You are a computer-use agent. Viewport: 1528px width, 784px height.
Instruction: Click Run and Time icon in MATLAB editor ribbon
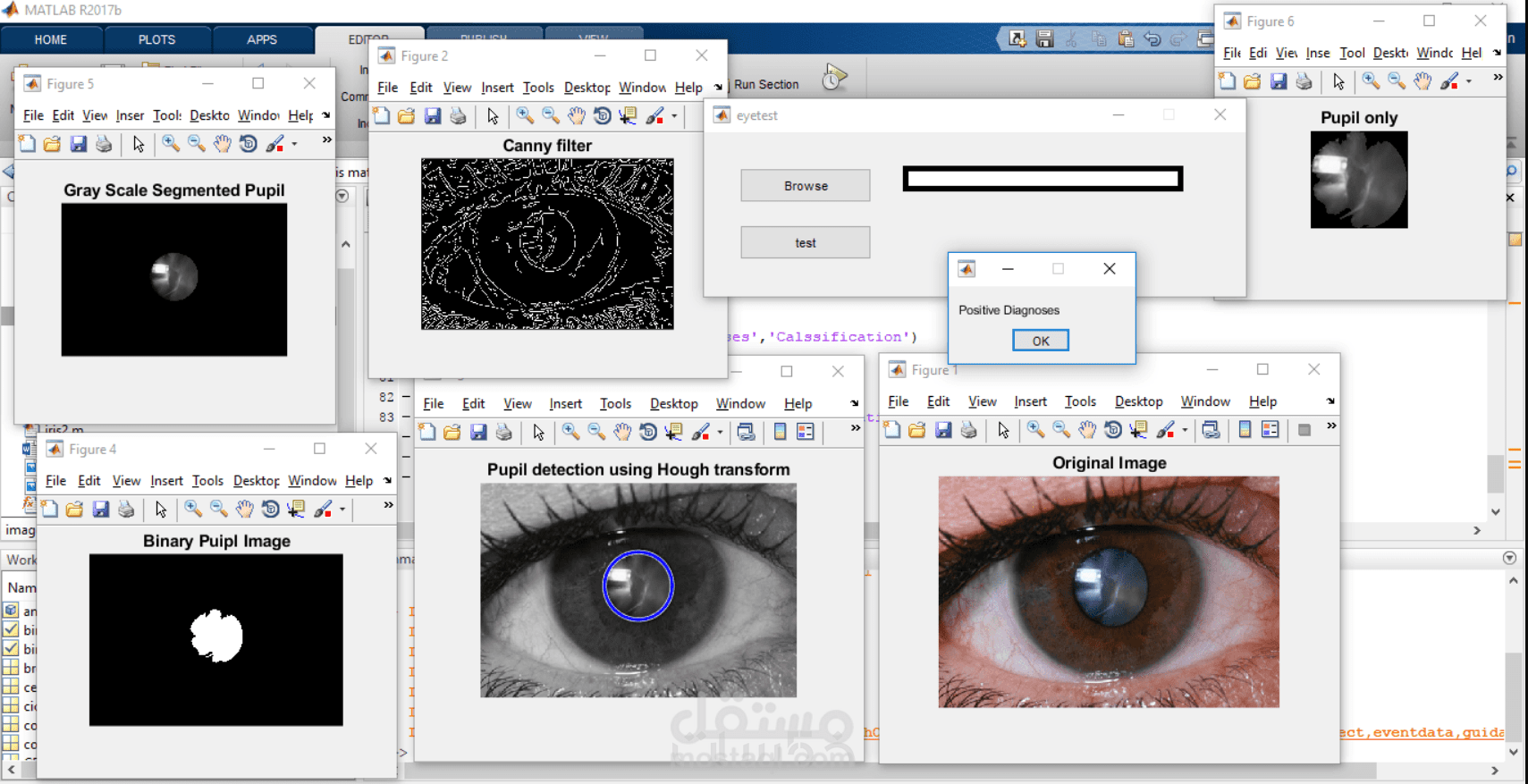(x=834, y=77)
